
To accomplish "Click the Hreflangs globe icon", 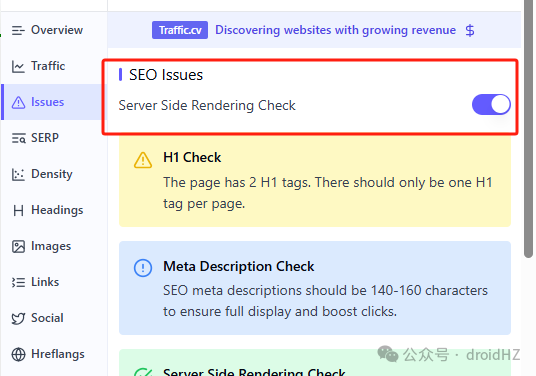I will 18,354.
